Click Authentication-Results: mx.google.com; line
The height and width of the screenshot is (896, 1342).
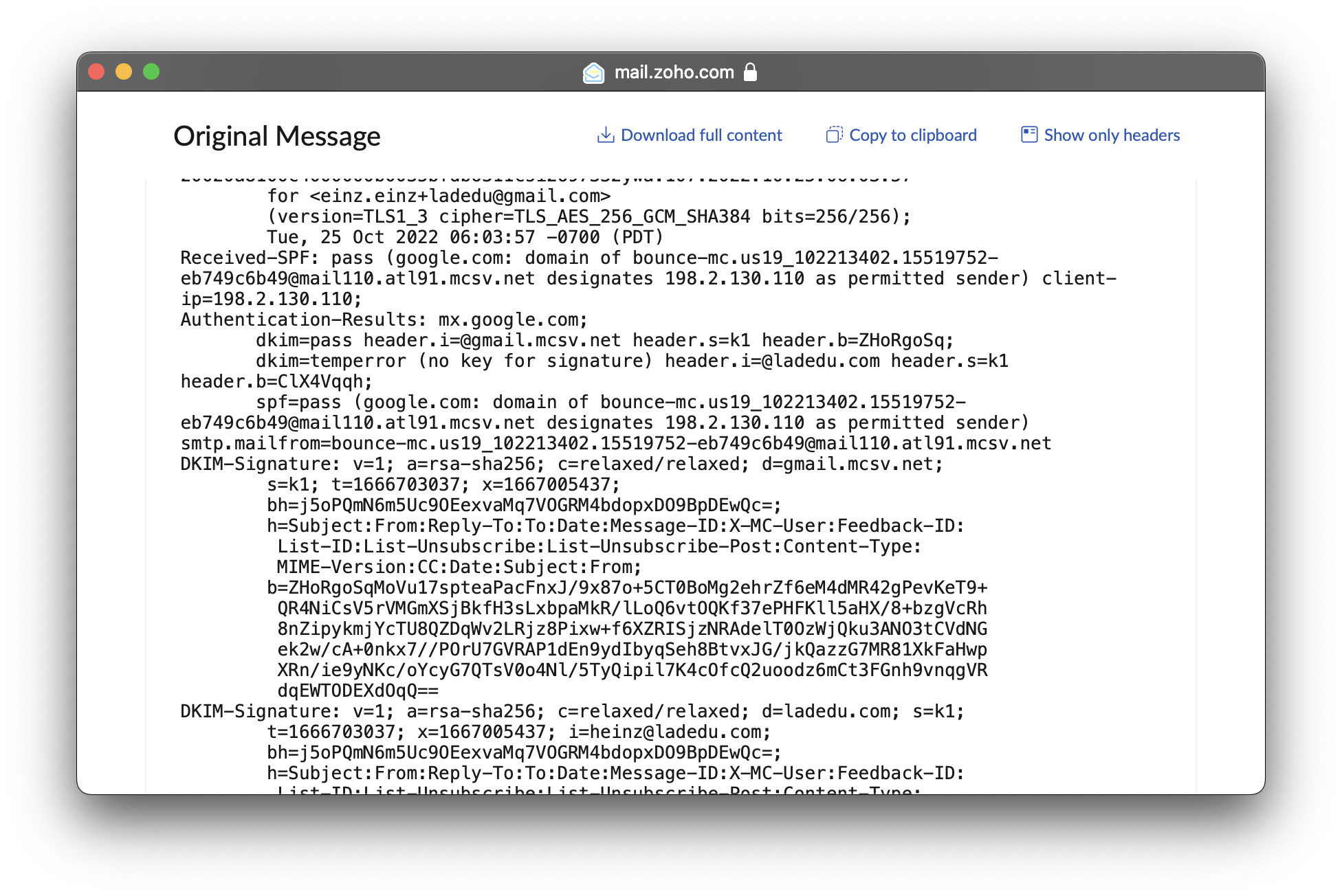coord(384,320)
